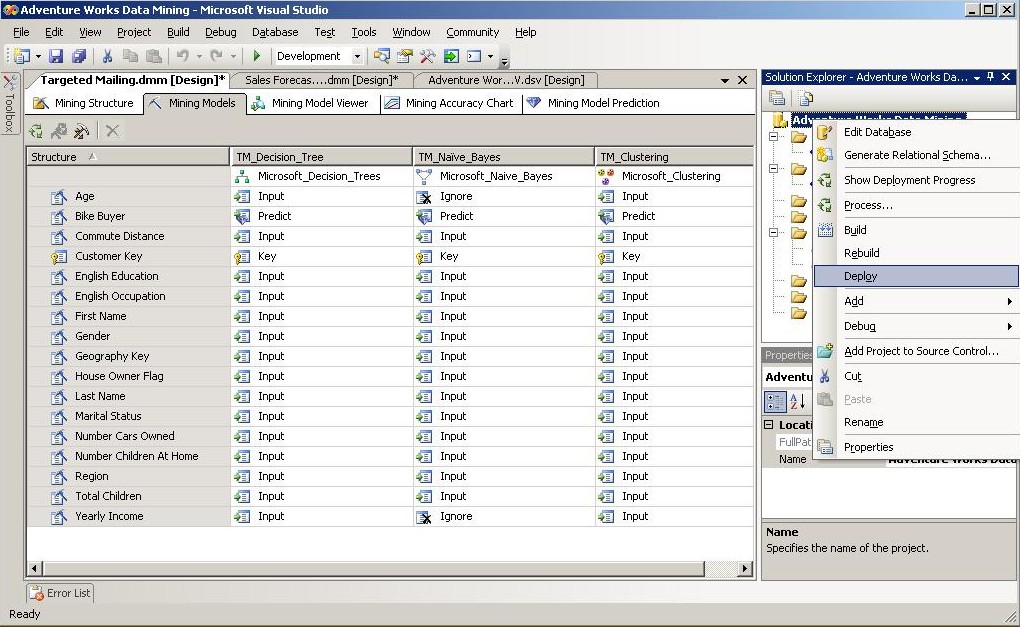The width and height of the screenshot is (1020, 627).
Task: Click the Microsoft_Naive_Bayes algorithm icon
Action: (424, 176)
